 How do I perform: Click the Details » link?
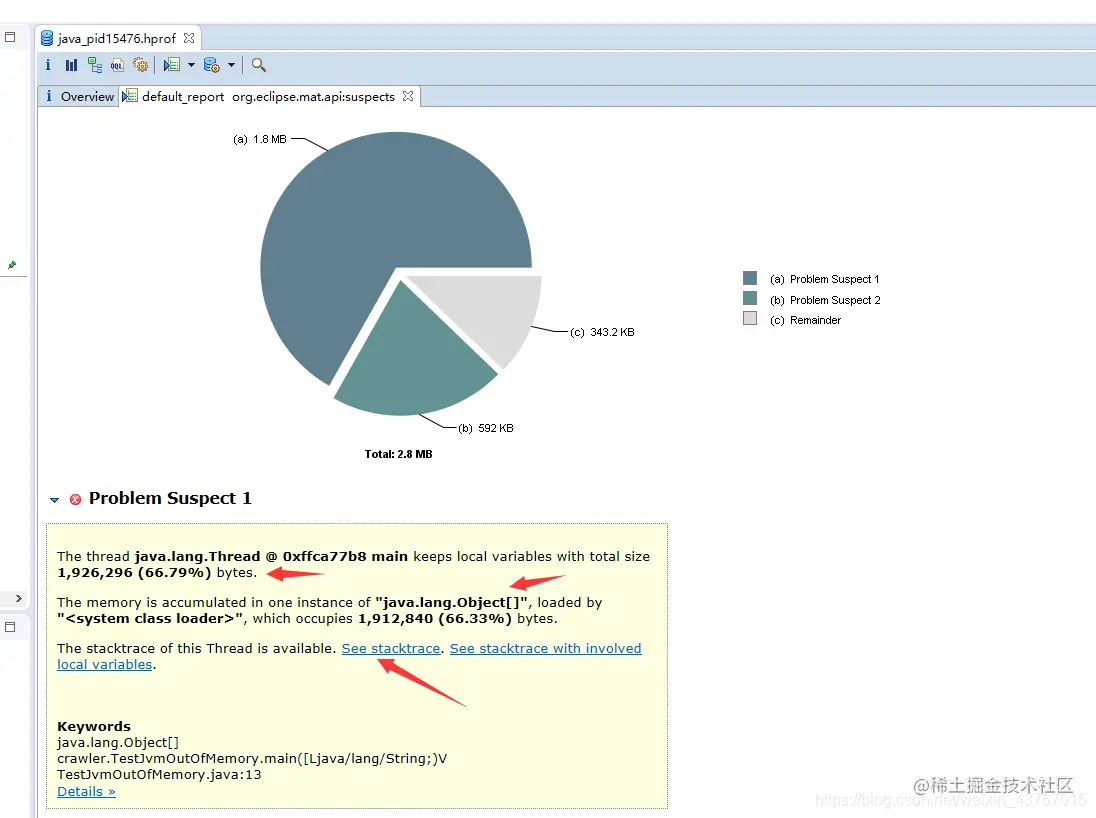tap(85, 791)
